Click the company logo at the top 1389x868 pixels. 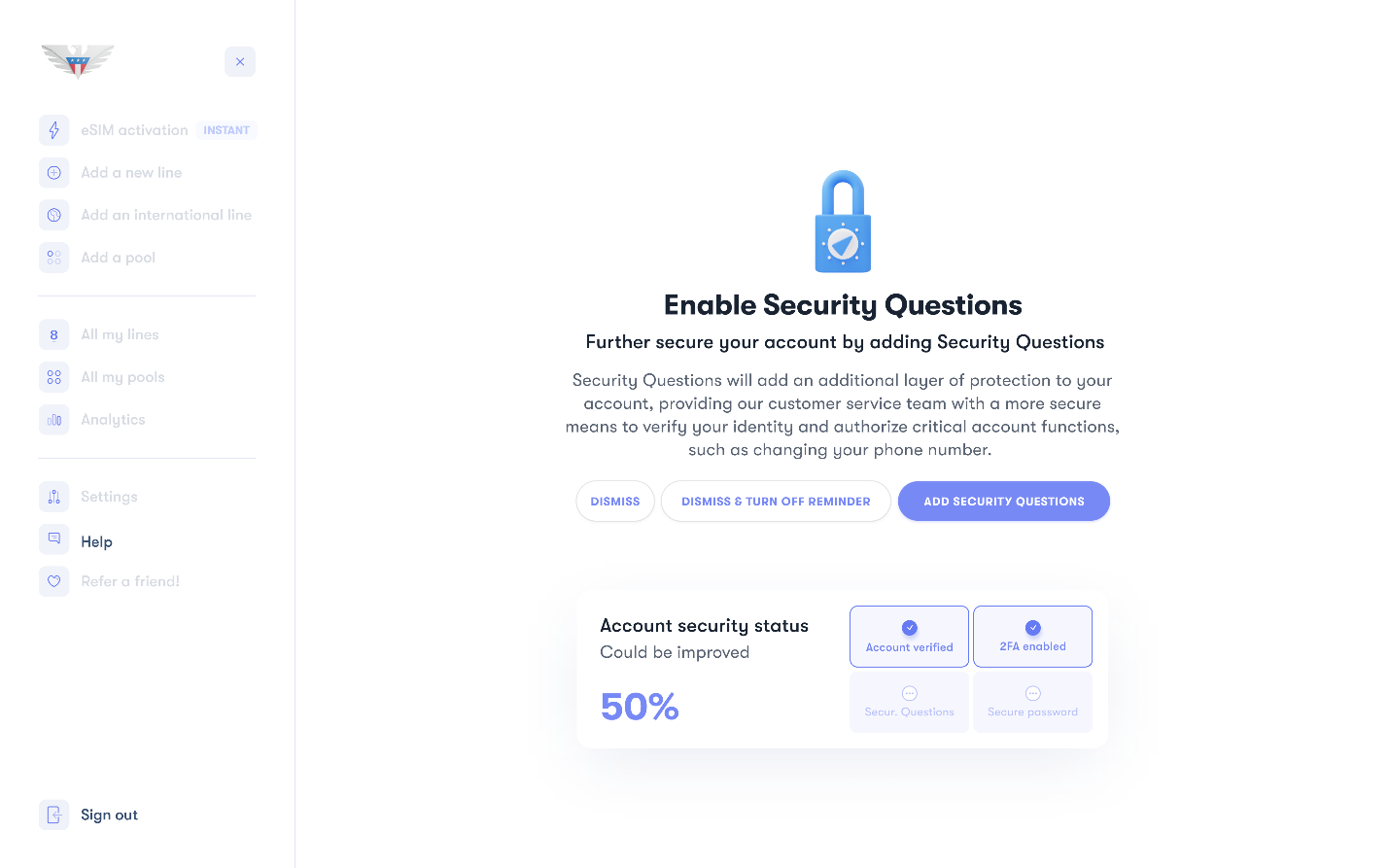click(x=77, y=61)
